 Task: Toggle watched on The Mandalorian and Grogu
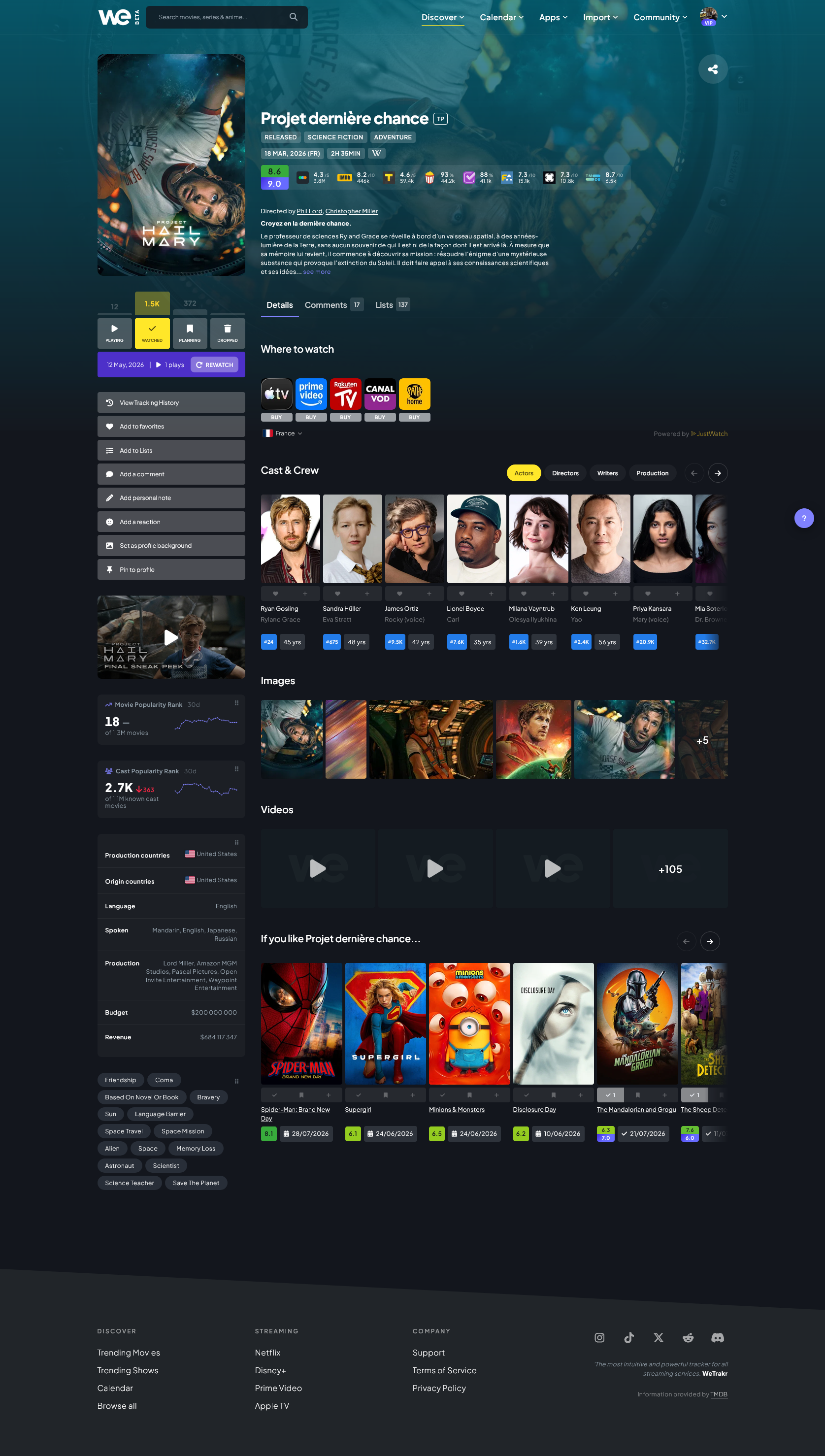pos(610,1095)
